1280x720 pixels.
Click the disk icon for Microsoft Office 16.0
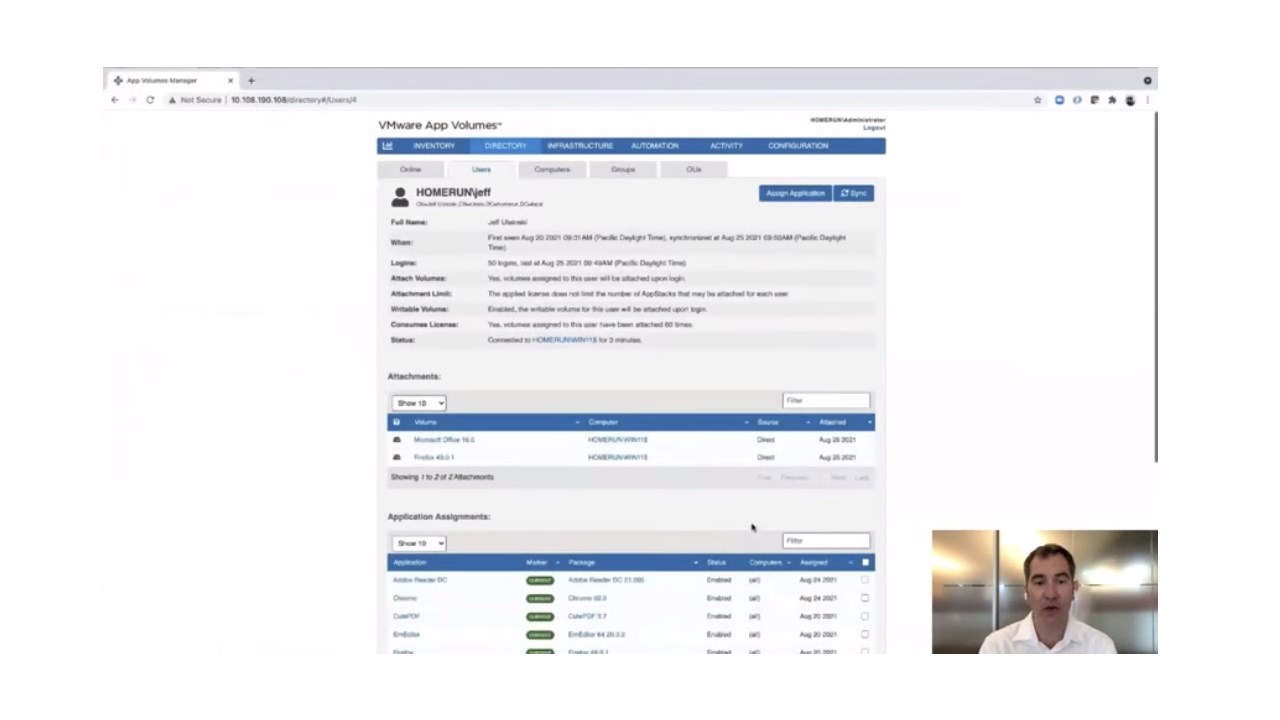397,440
